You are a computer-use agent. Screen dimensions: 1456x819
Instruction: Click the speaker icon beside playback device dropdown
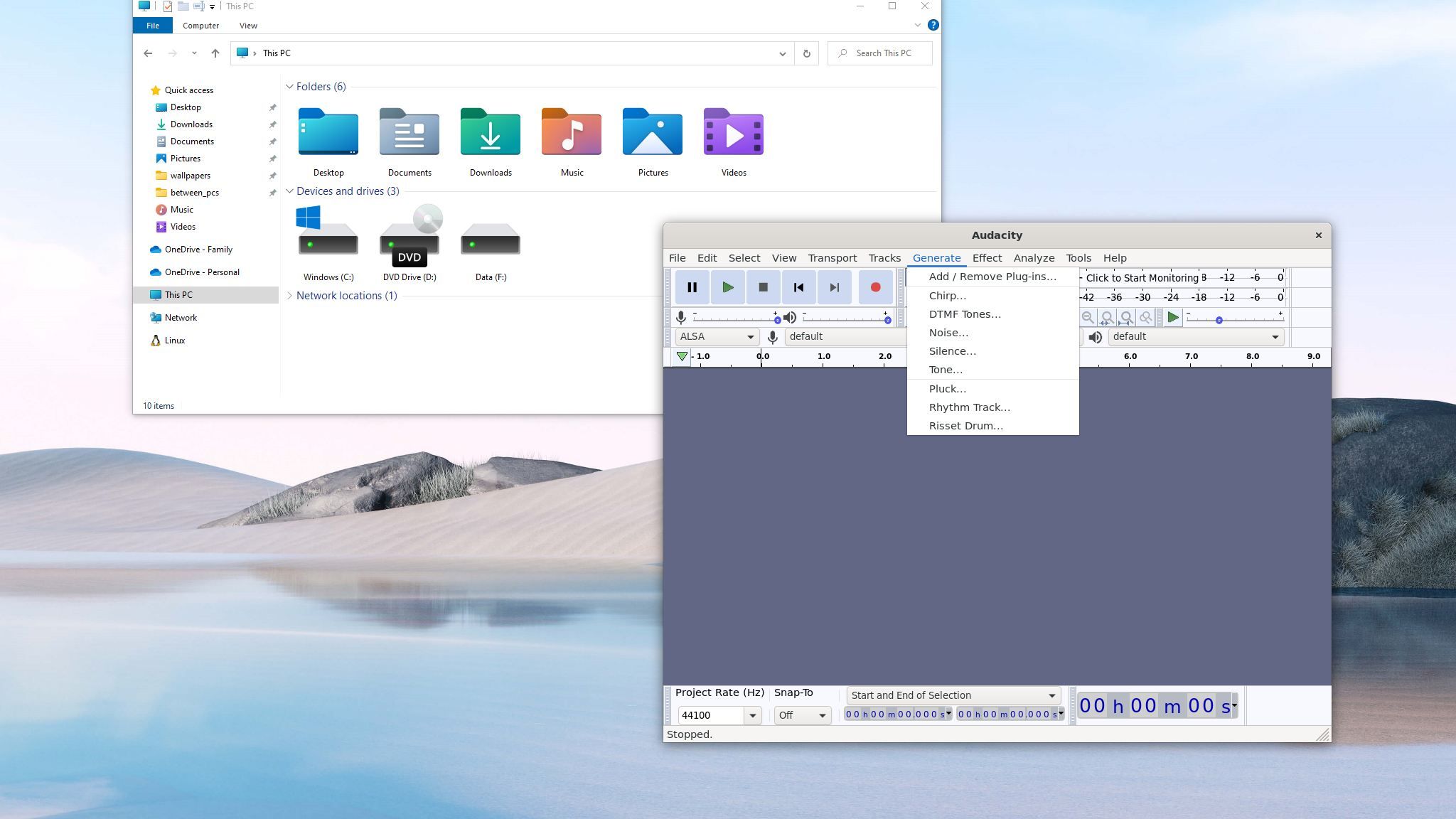[x=1096, y=337]
